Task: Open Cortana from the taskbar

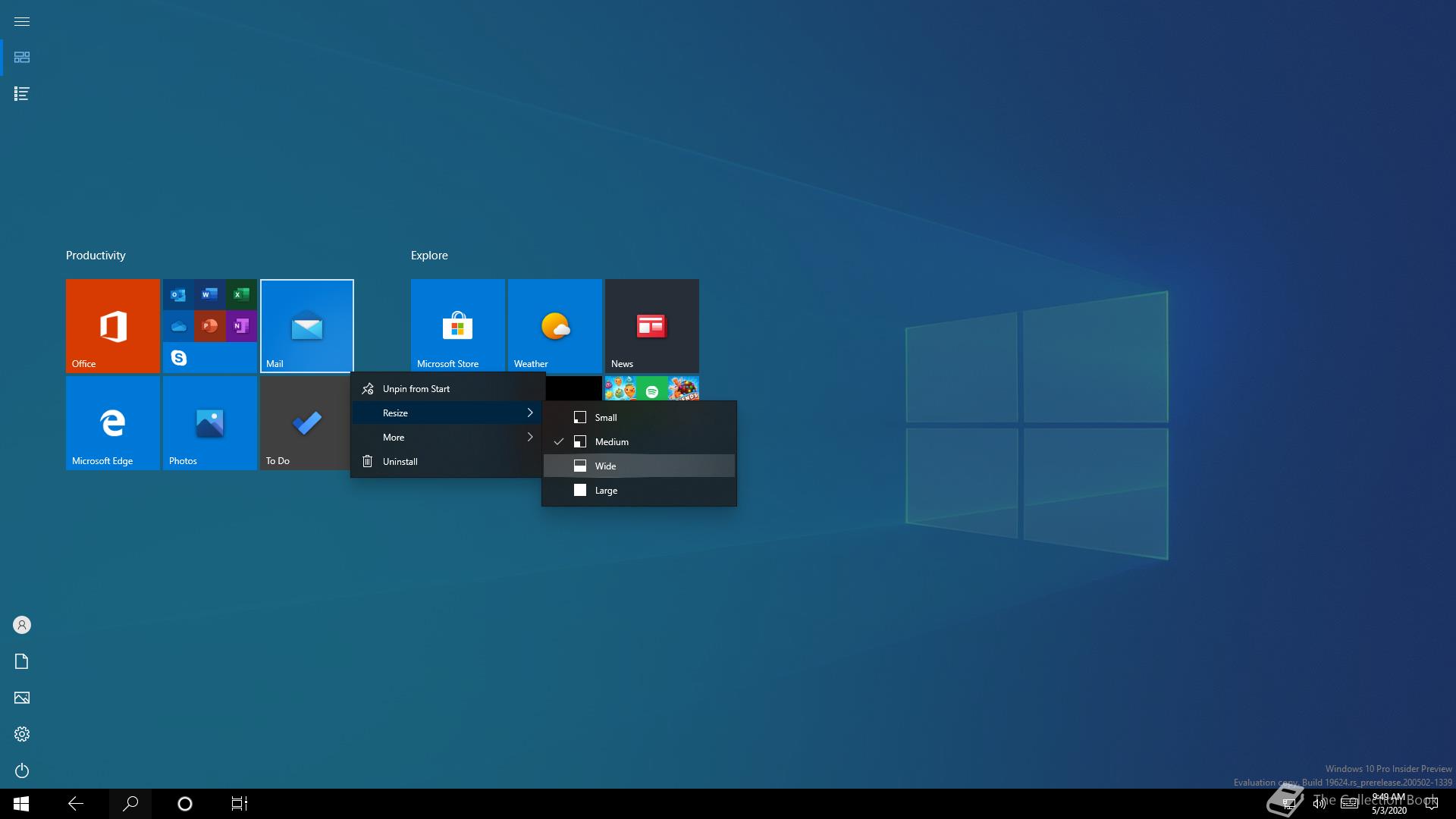Action: point(185,804)
